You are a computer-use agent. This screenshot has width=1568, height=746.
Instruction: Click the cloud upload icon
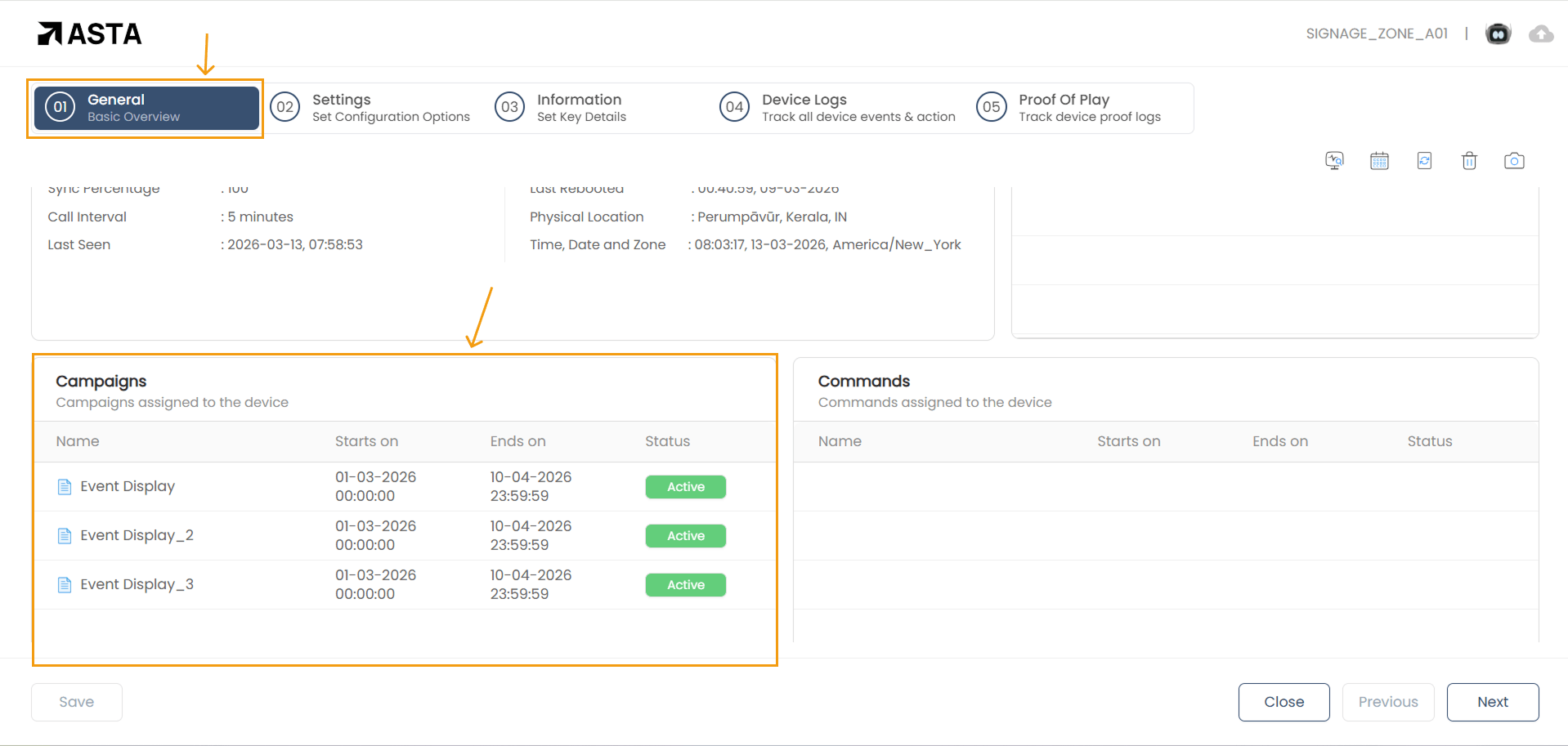pos(1541,34)
